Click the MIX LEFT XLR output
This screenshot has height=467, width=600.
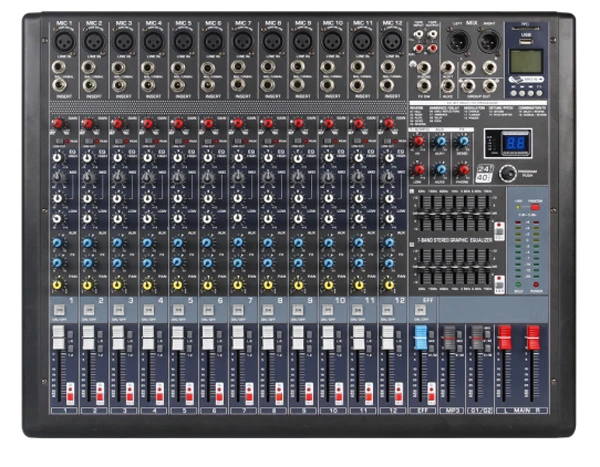click(x=458, y=41)
